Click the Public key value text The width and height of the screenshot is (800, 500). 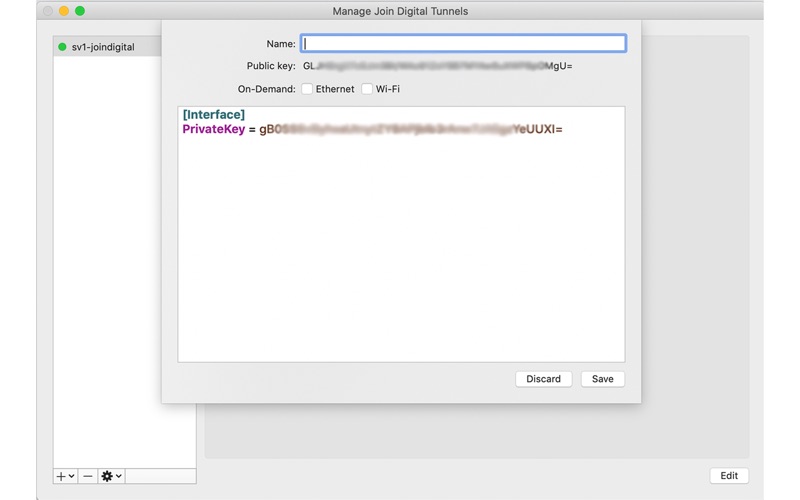pyautogui.click(x=437, y=66)
